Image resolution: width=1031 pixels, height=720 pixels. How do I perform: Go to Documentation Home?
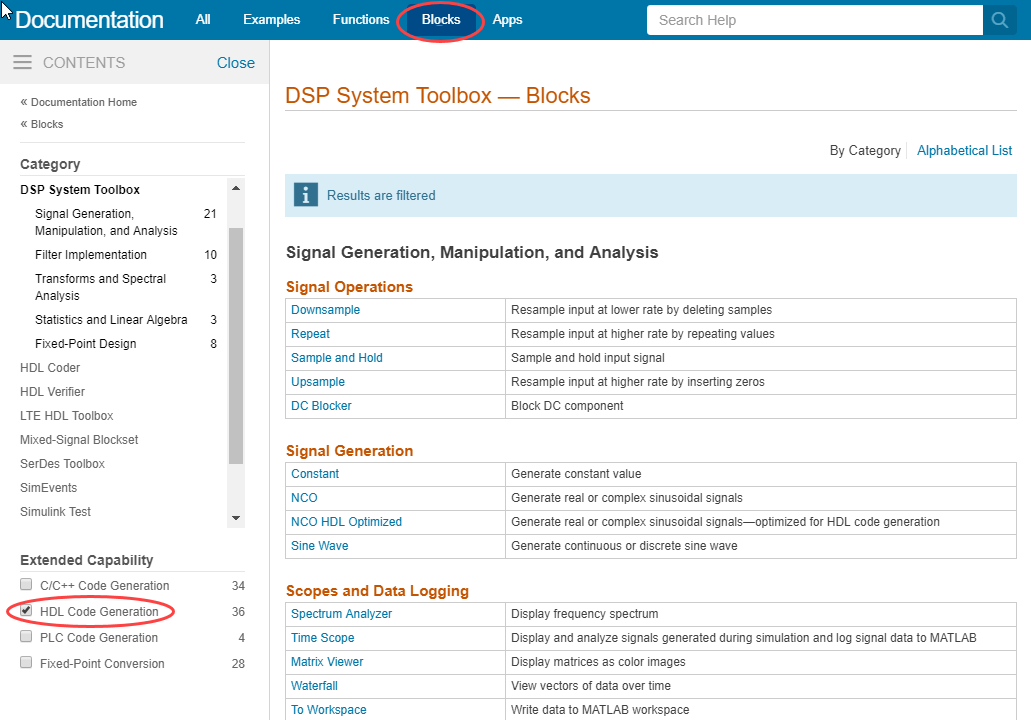84,102
